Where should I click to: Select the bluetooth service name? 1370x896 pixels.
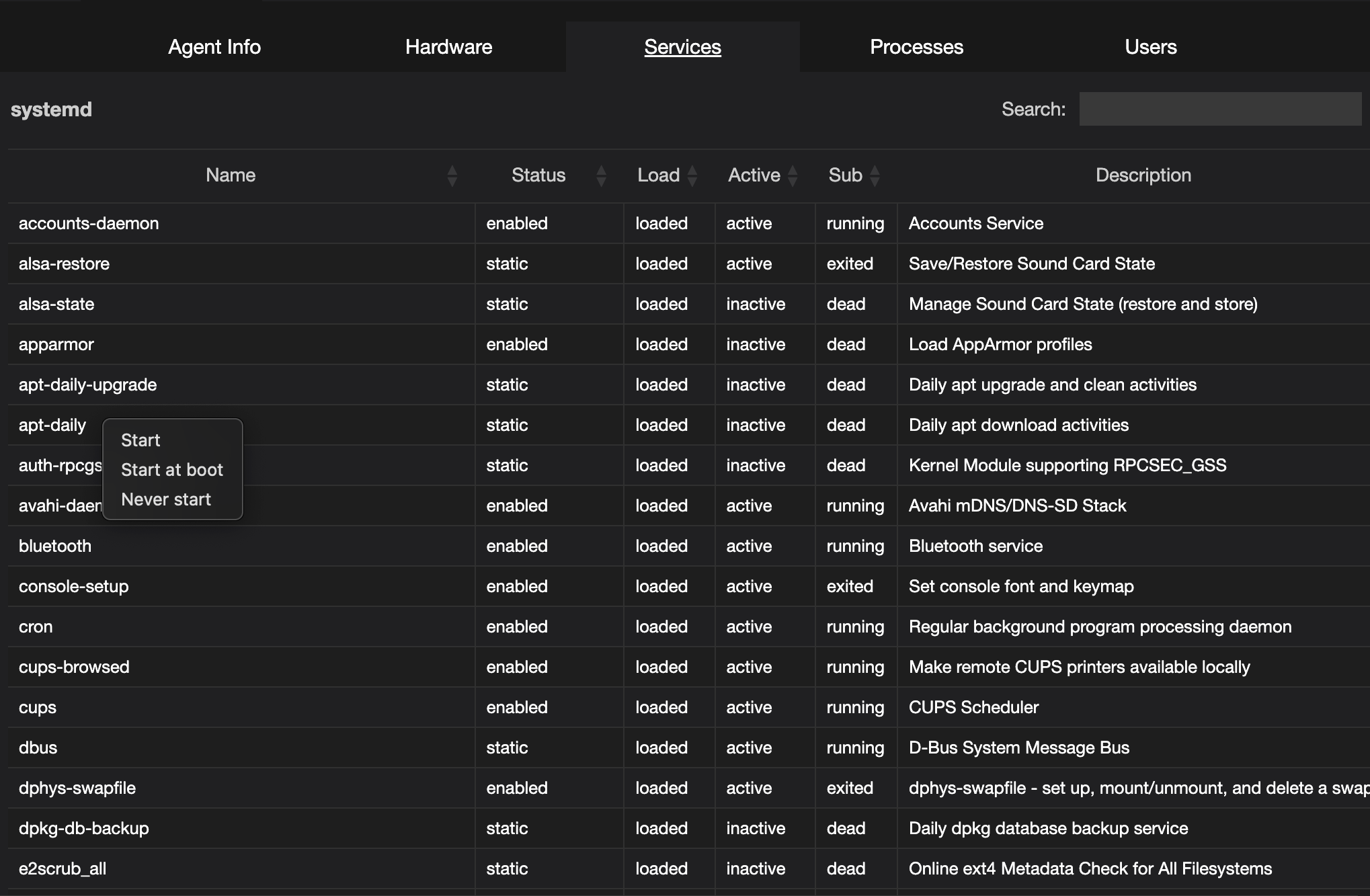(55, 546)
